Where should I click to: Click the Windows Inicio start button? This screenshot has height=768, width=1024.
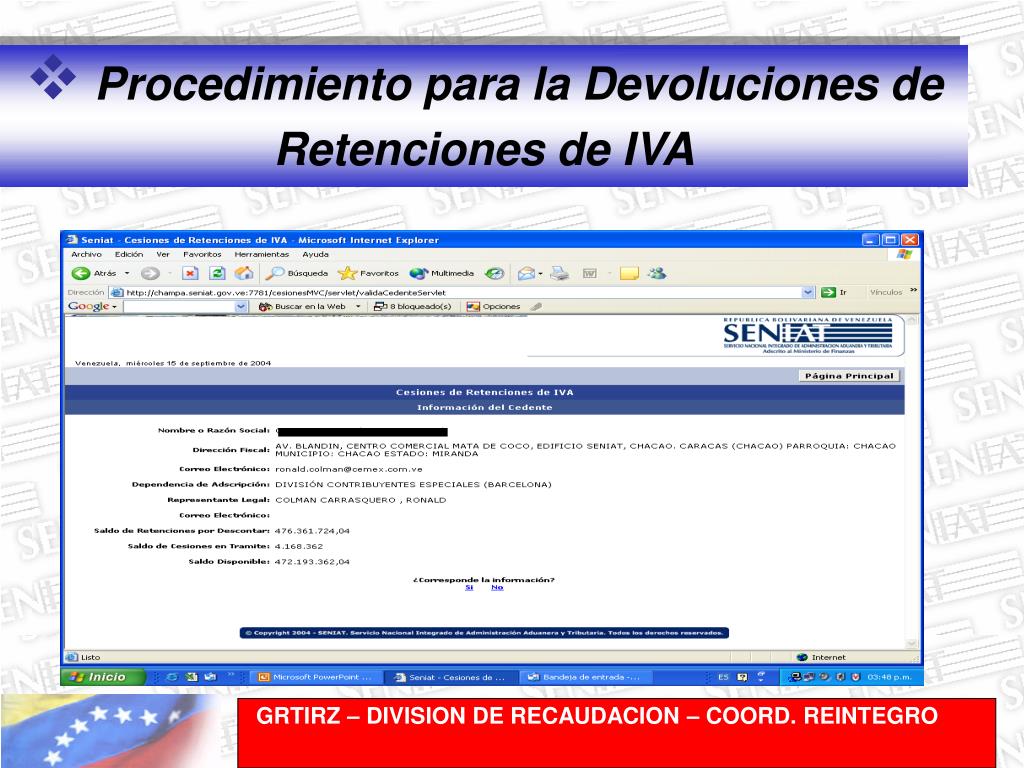(103, 677)
